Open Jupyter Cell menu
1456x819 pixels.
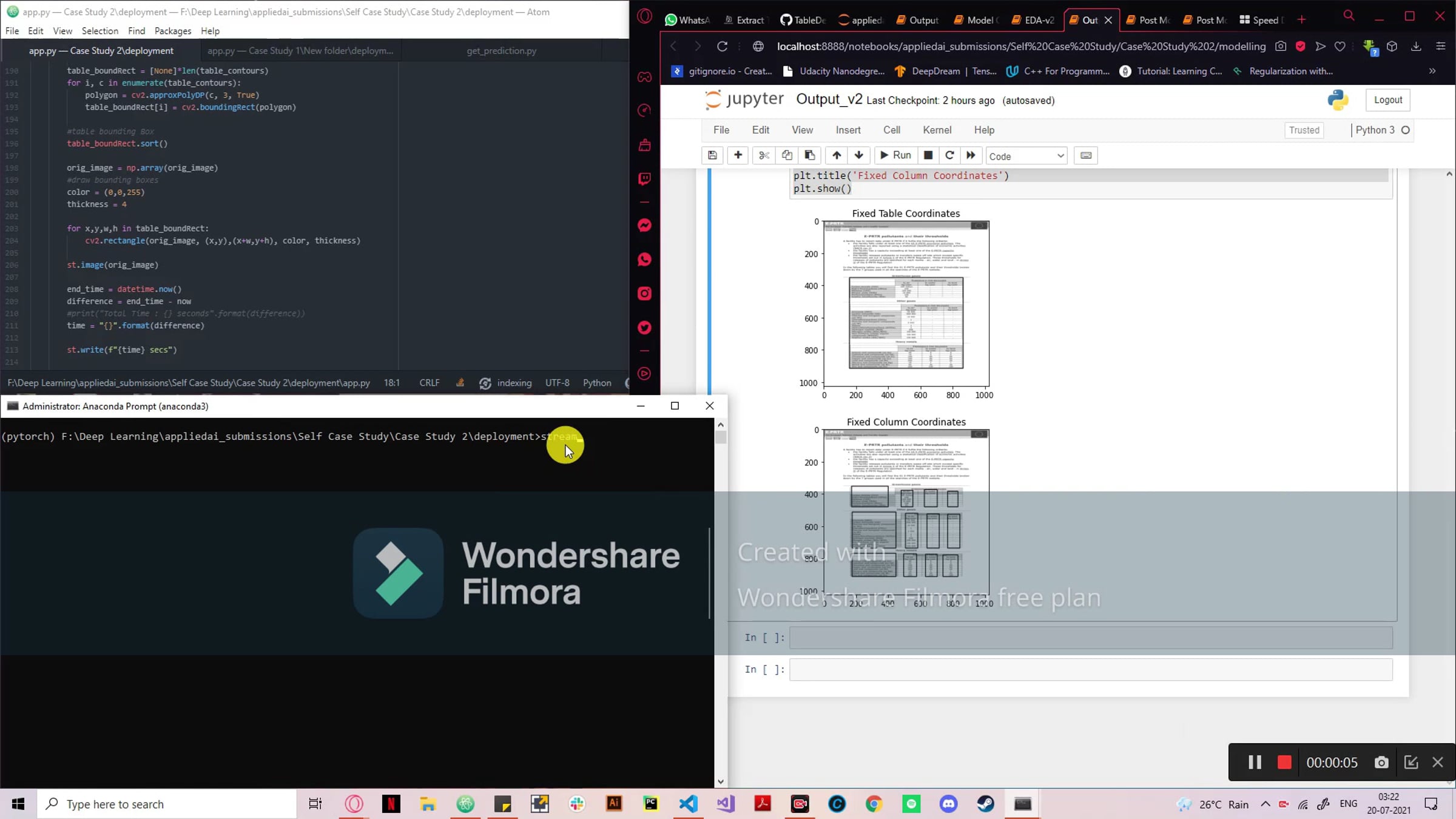click(891, 130)
